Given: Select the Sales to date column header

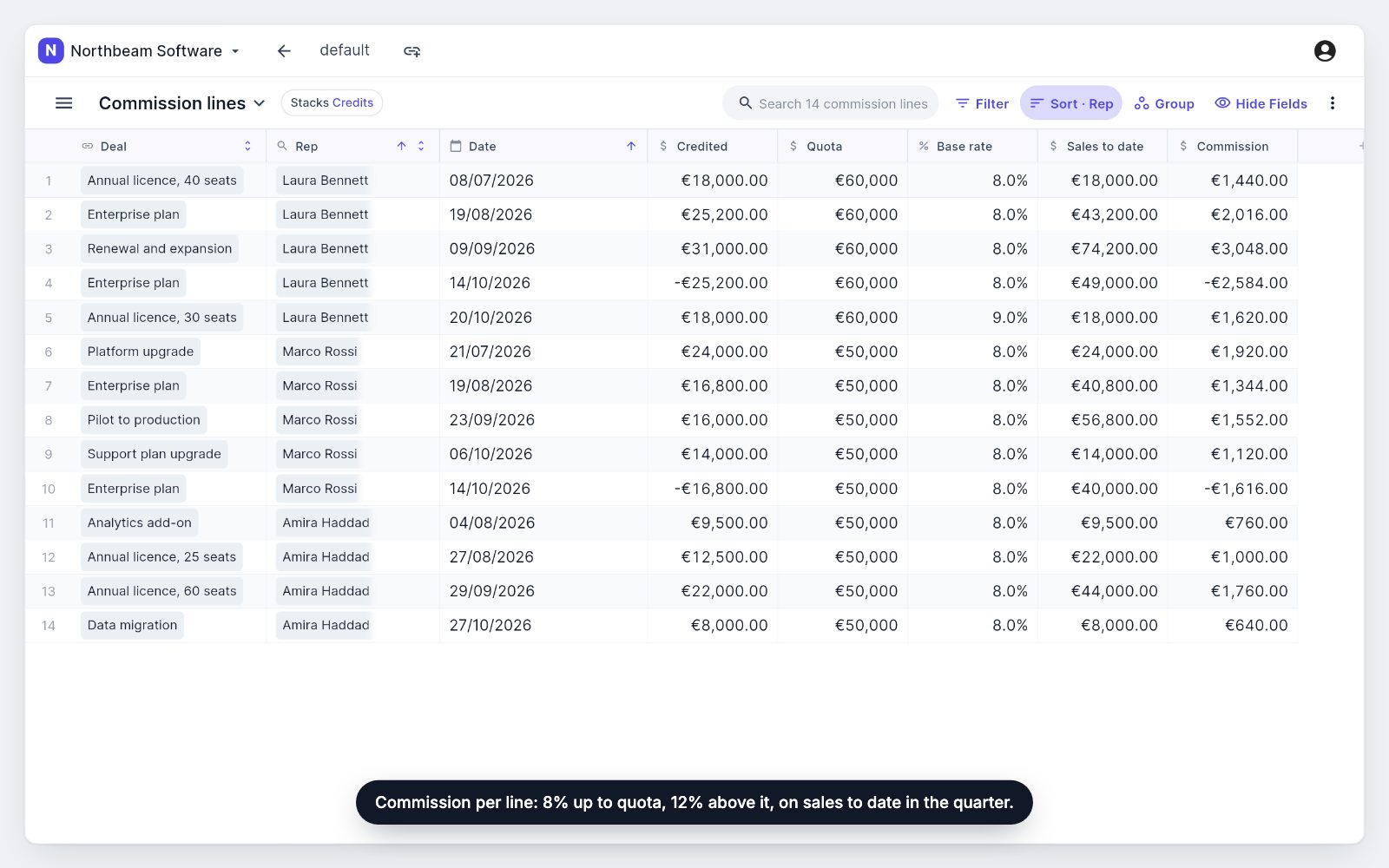Looking at the screenshot, I should coord(1103,146).
